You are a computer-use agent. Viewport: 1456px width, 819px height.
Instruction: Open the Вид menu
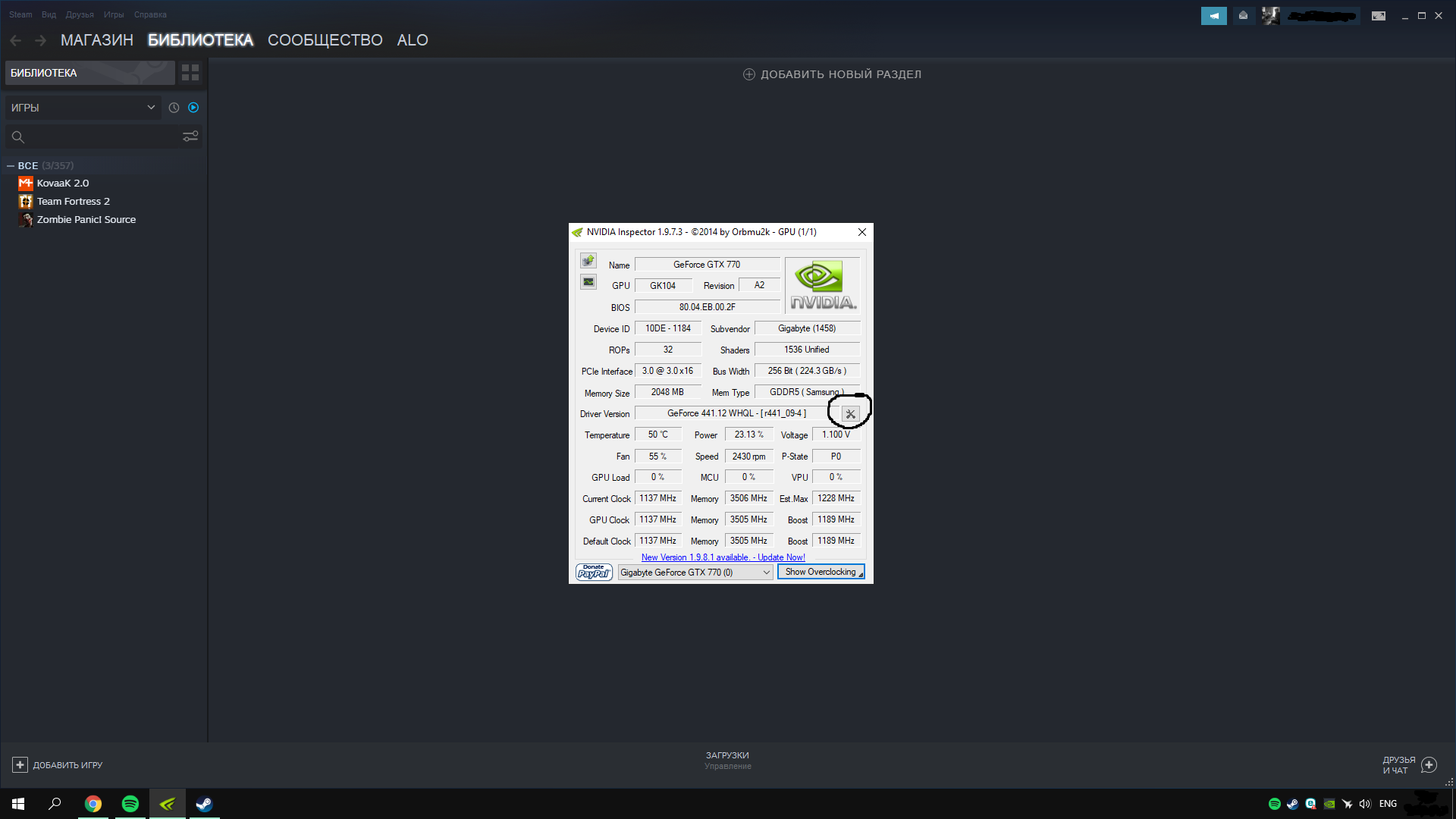click(x=49, y=14)
